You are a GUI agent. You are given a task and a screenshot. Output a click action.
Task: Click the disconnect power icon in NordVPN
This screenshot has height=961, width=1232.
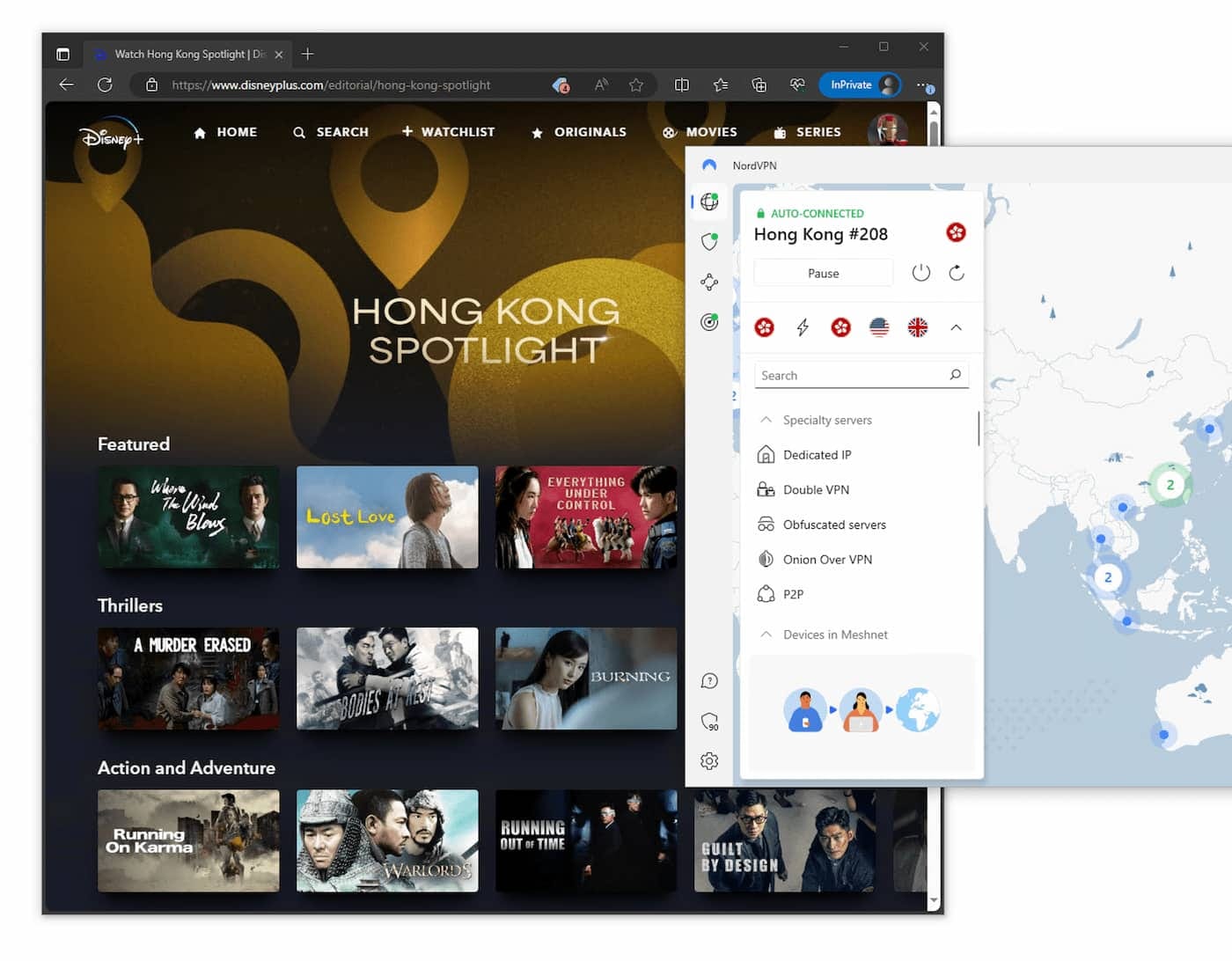coord(921,273)
